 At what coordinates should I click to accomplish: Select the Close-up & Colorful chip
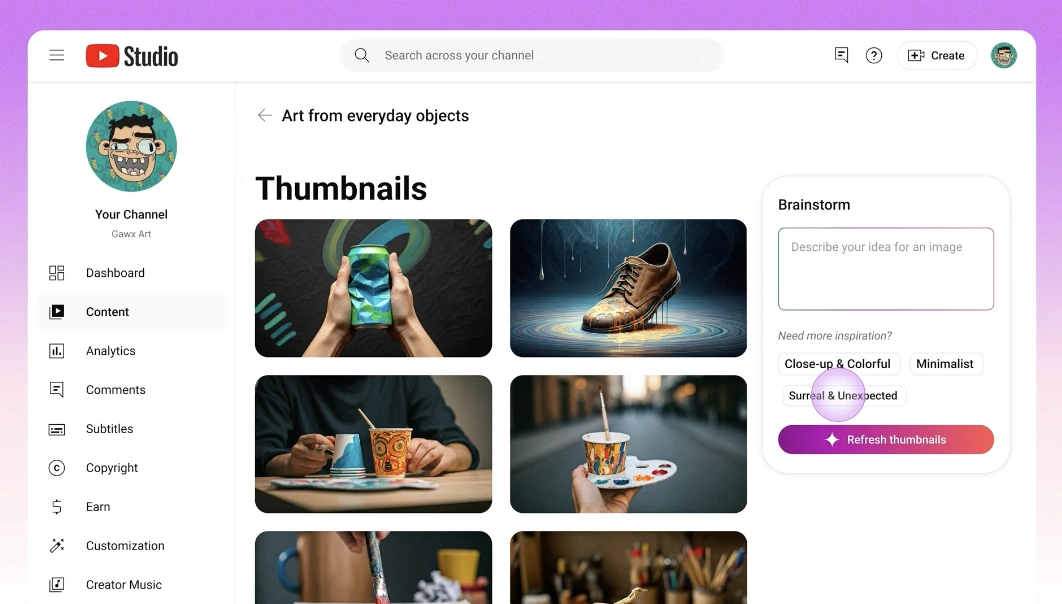(x=838, y=364)
